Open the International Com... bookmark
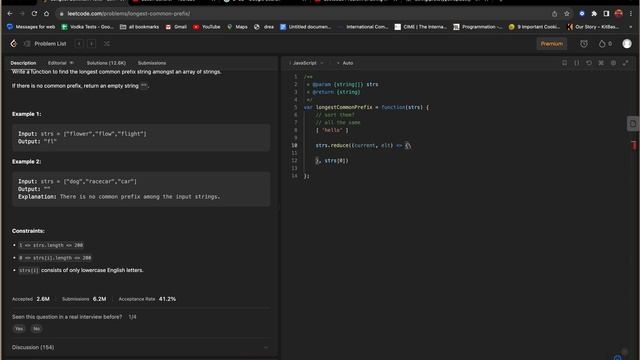 (x=363, y=27)
